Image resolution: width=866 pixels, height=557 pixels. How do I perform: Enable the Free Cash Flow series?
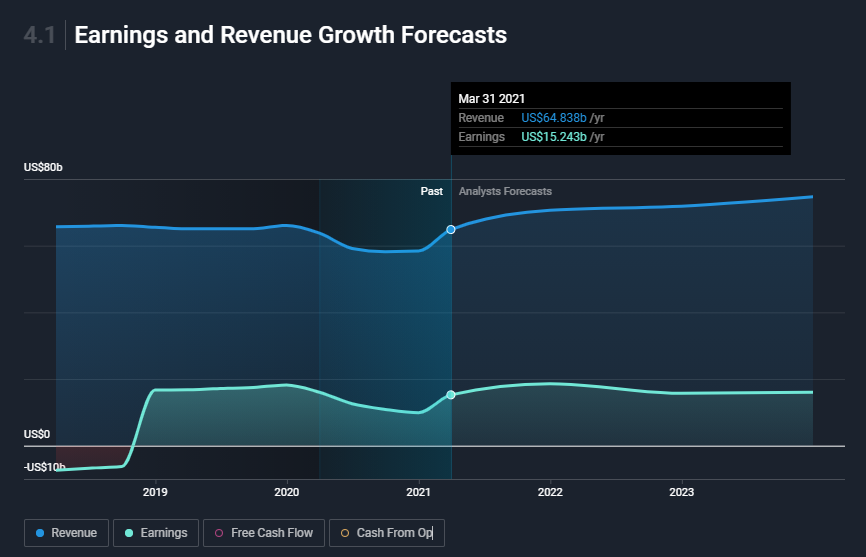pos(262,533)
